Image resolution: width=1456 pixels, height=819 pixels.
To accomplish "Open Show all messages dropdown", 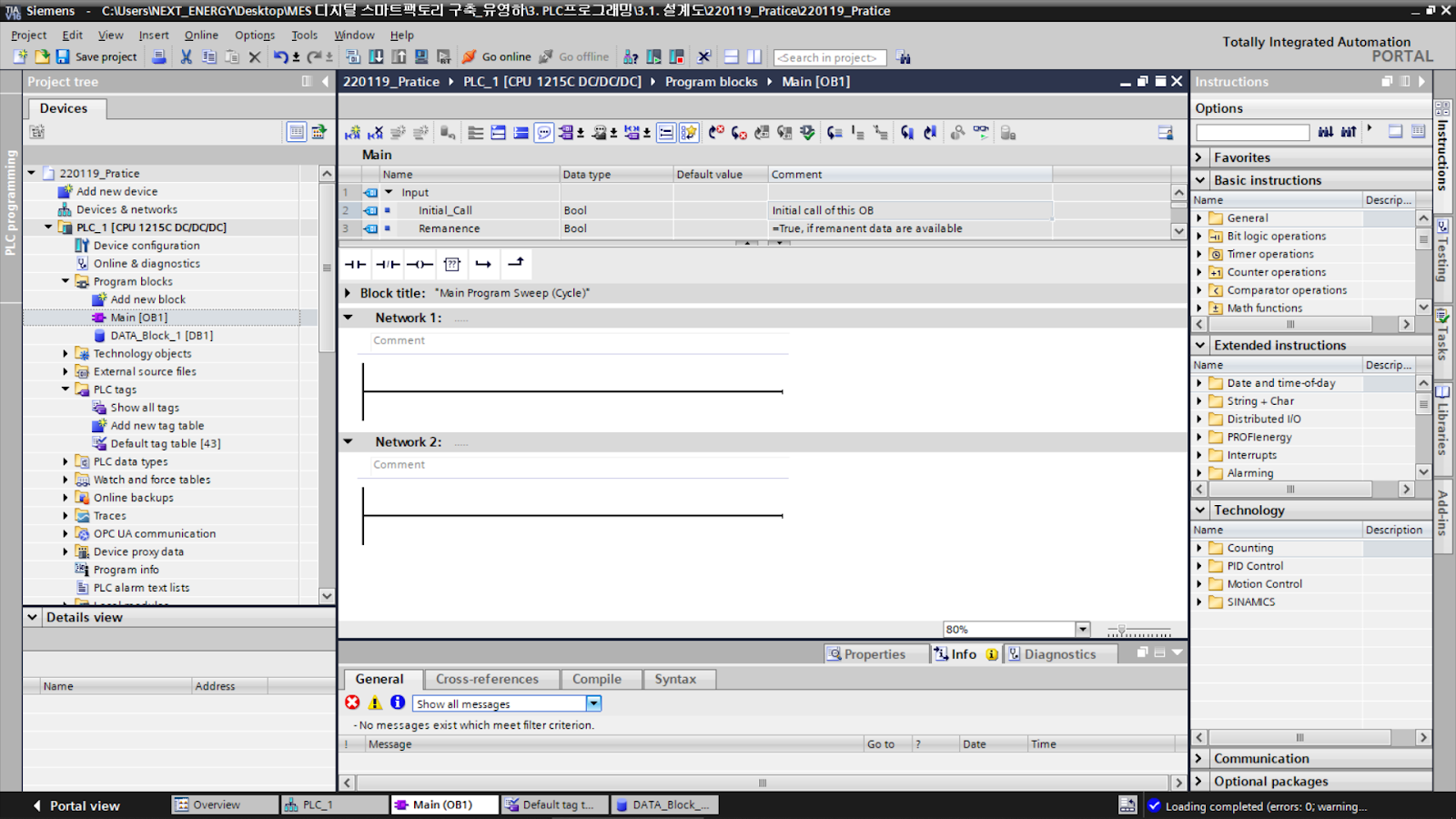I will tap(593, 703).
